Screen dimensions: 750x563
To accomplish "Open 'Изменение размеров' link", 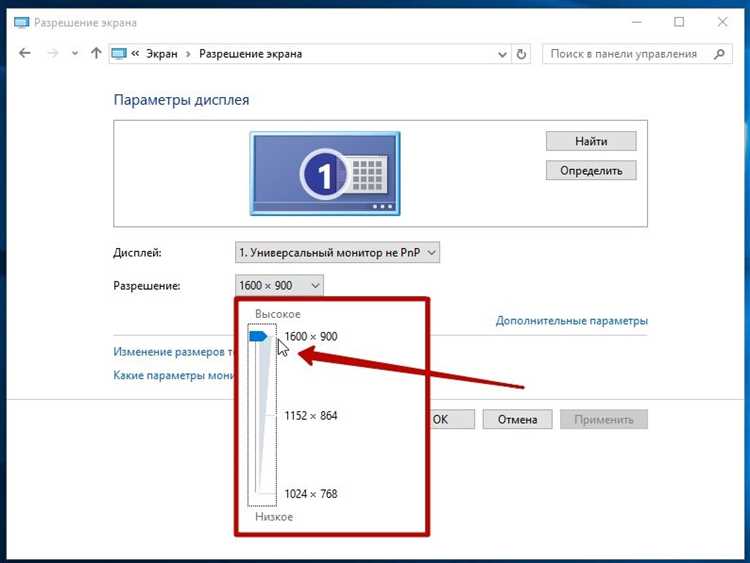I will point(174,352).
